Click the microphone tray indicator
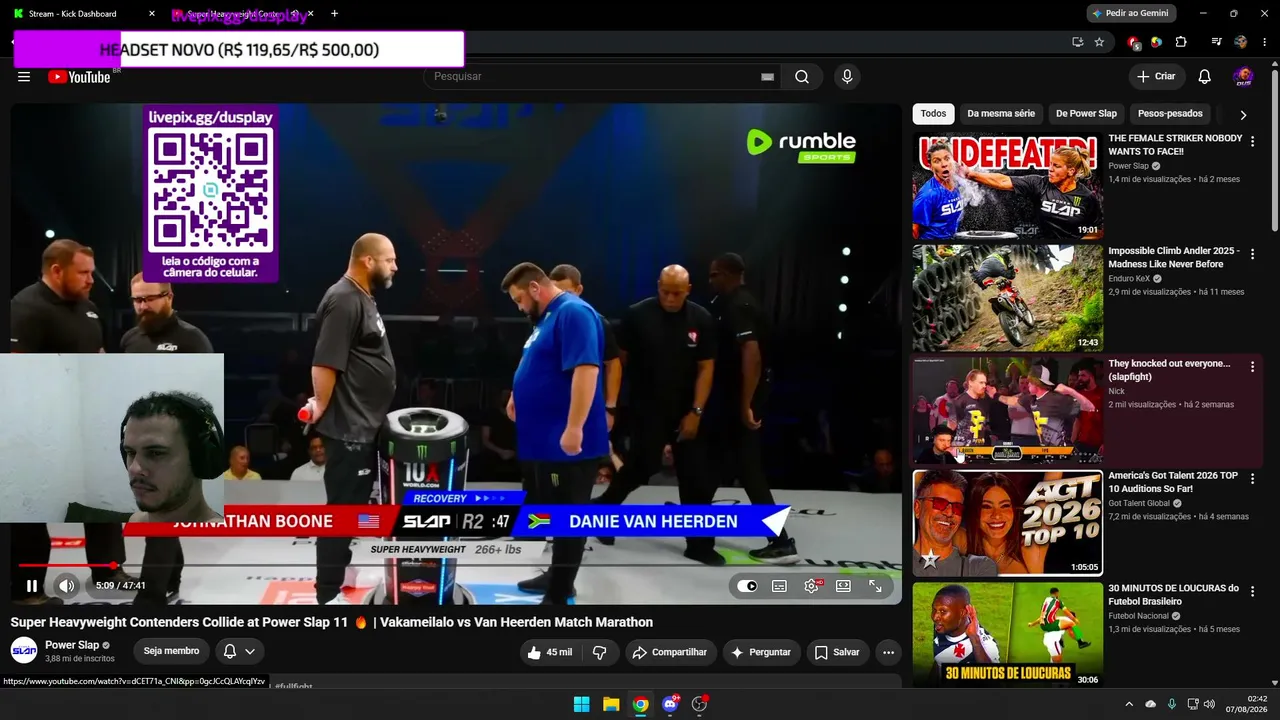This screenshot has width=1280, height=720. (1172, 704)
